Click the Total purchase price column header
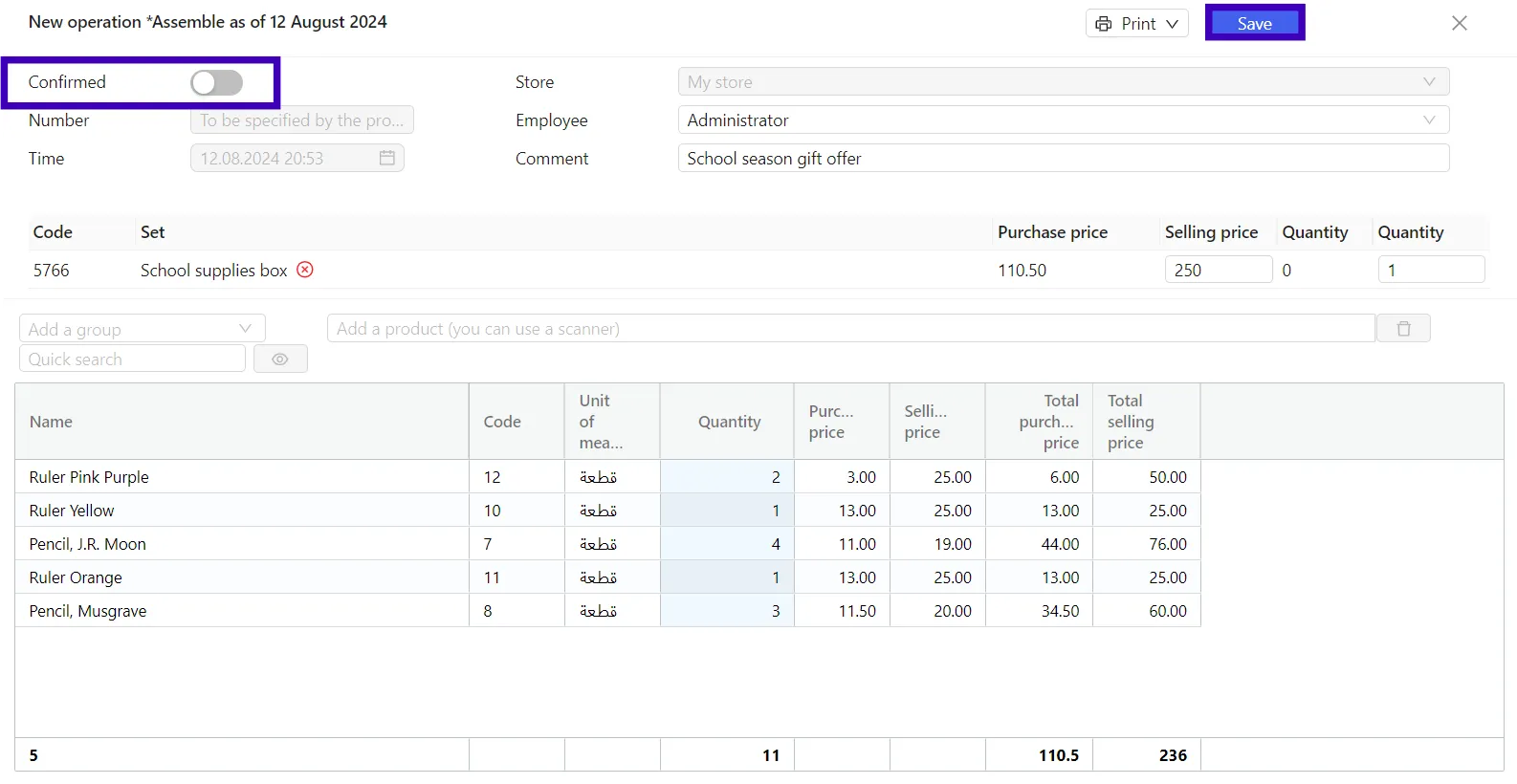 coord(1039,422)
